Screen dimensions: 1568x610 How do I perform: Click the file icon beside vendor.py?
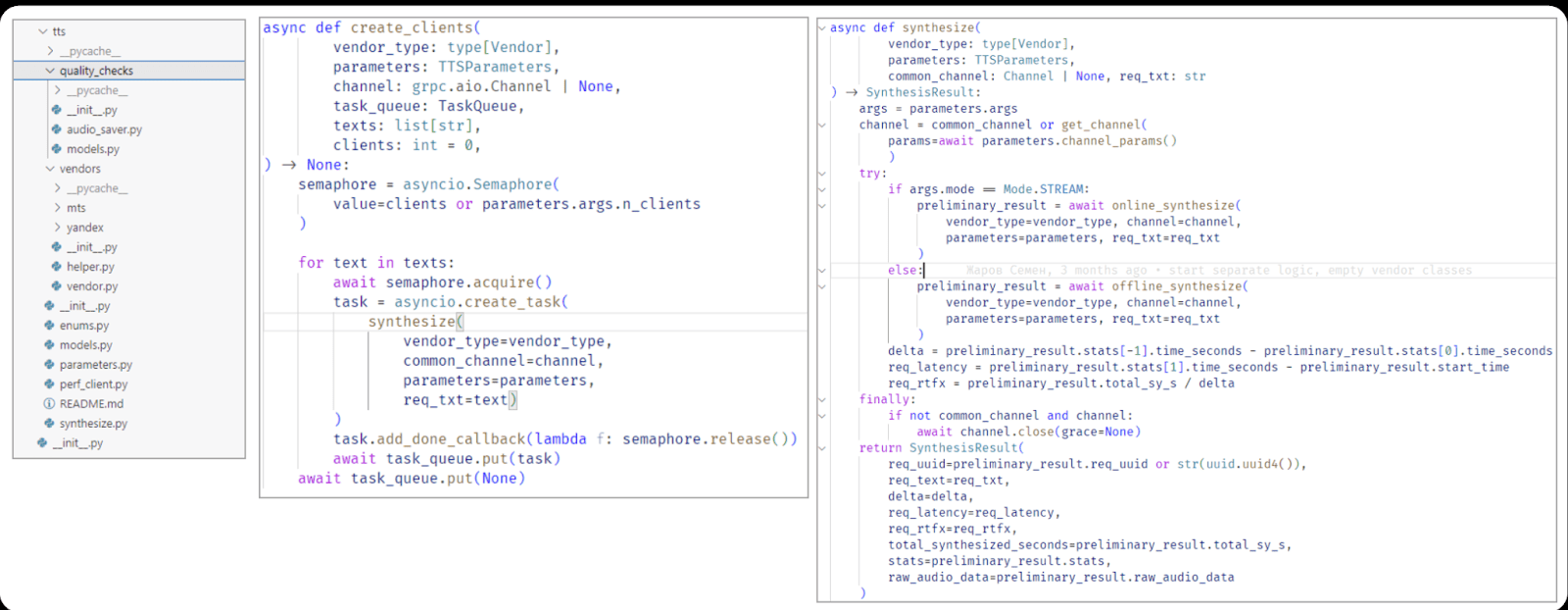57,286
